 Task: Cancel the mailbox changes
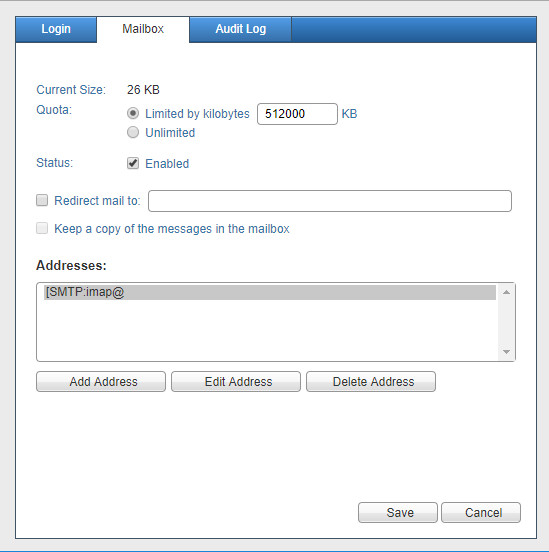481,513
